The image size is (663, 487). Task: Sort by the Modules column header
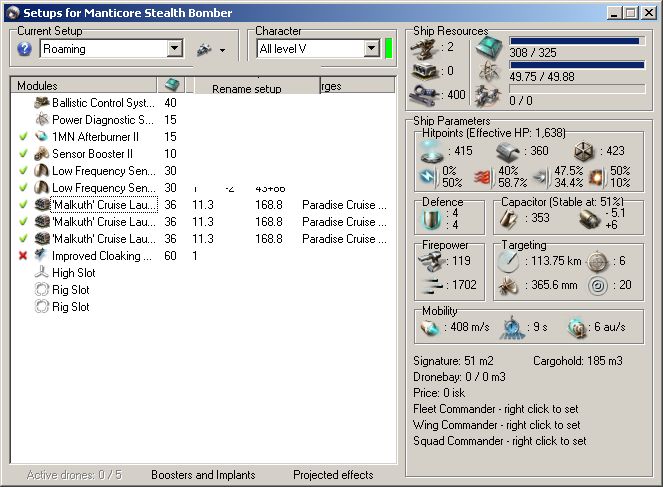(83, 85)
